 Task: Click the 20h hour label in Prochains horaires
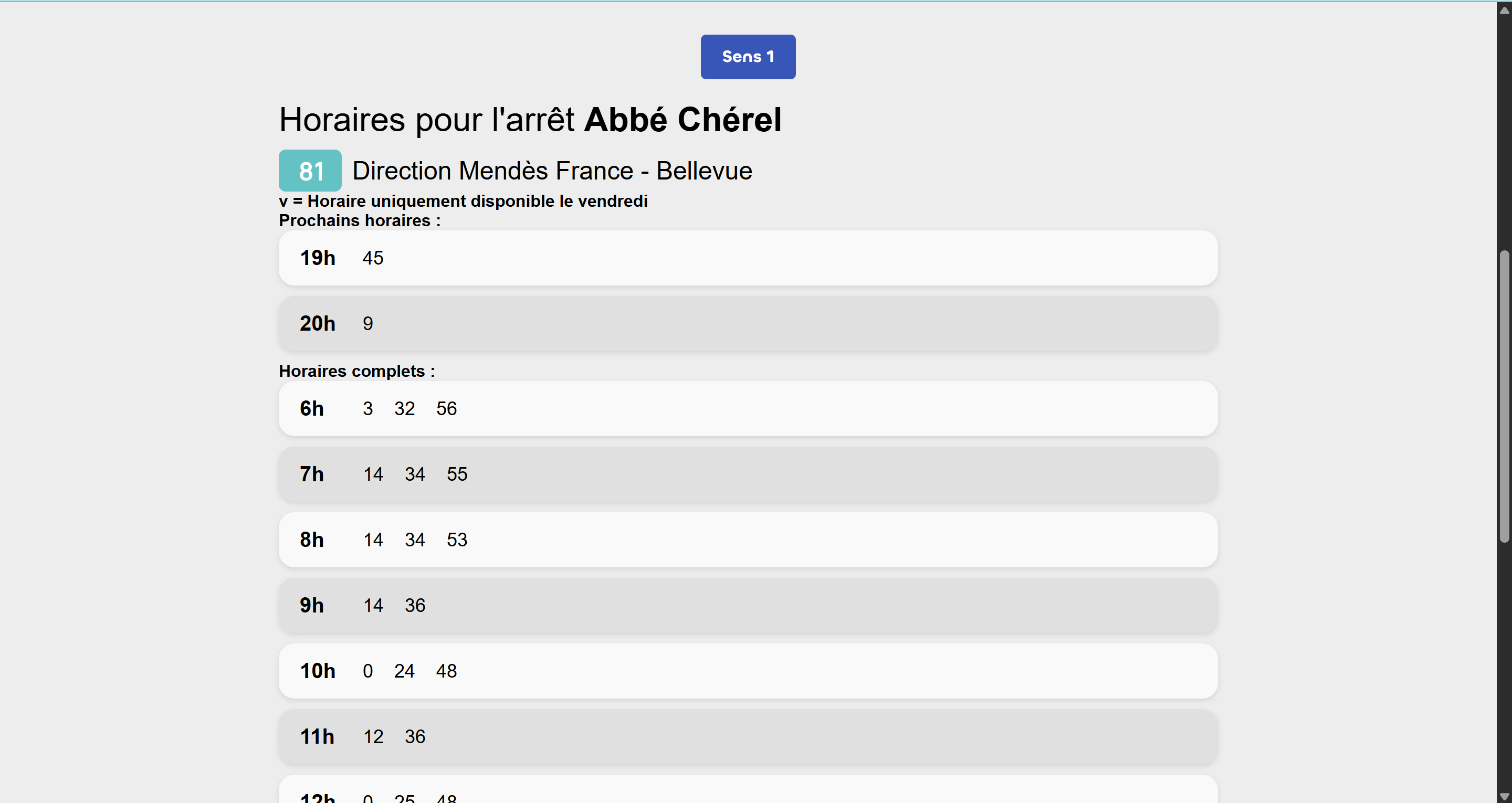pyautogui.click(x=318, y=323)
